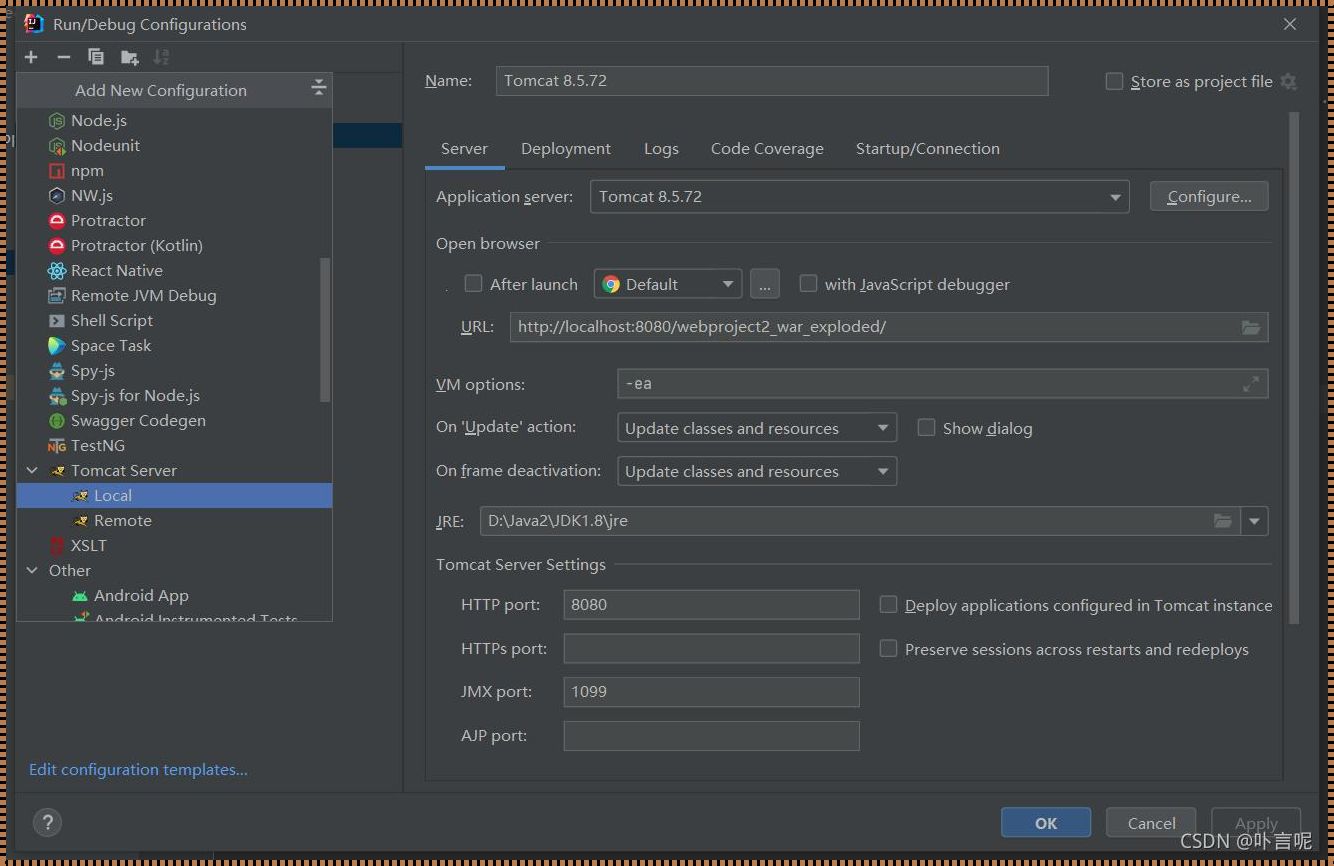Collapse the Other tree node
Image resolution: width=1334 pixels, height=866 pixels.
(x=32, y=570)
